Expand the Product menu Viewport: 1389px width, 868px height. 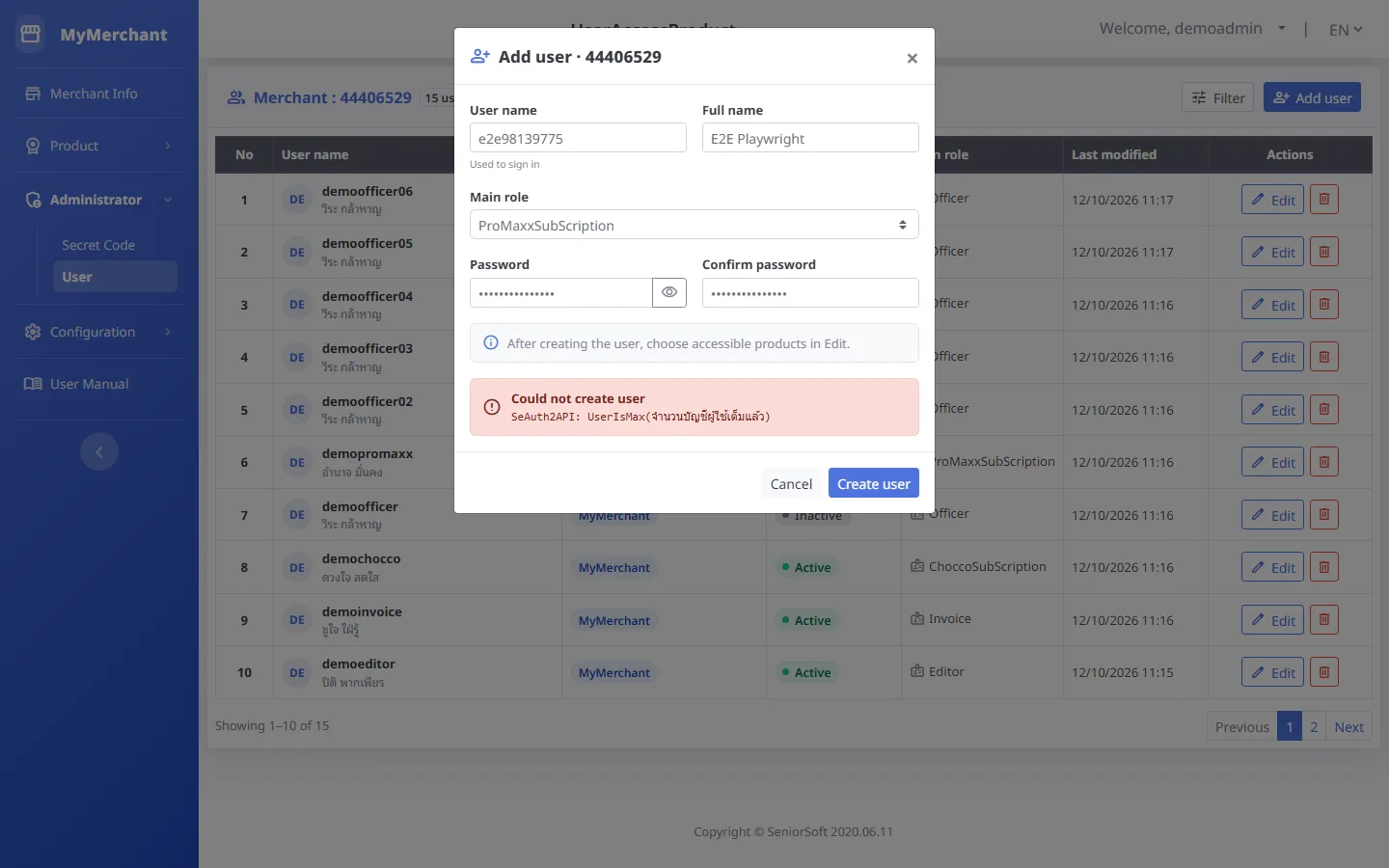click(99, 146)
